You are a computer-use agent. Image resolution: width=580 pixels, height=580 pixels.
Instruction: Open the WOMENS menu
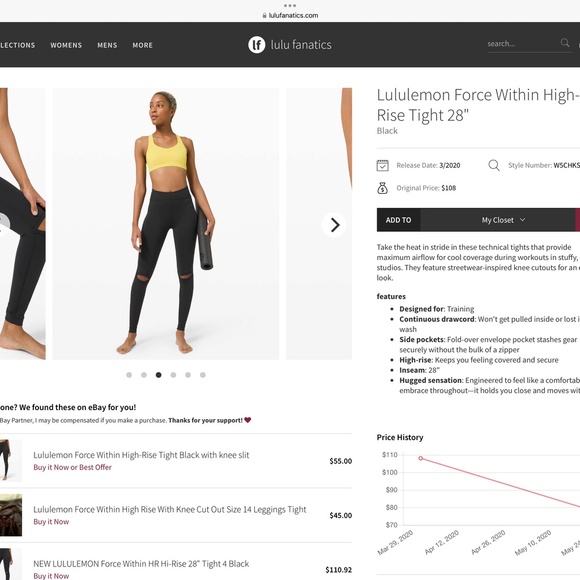[66, 45]
